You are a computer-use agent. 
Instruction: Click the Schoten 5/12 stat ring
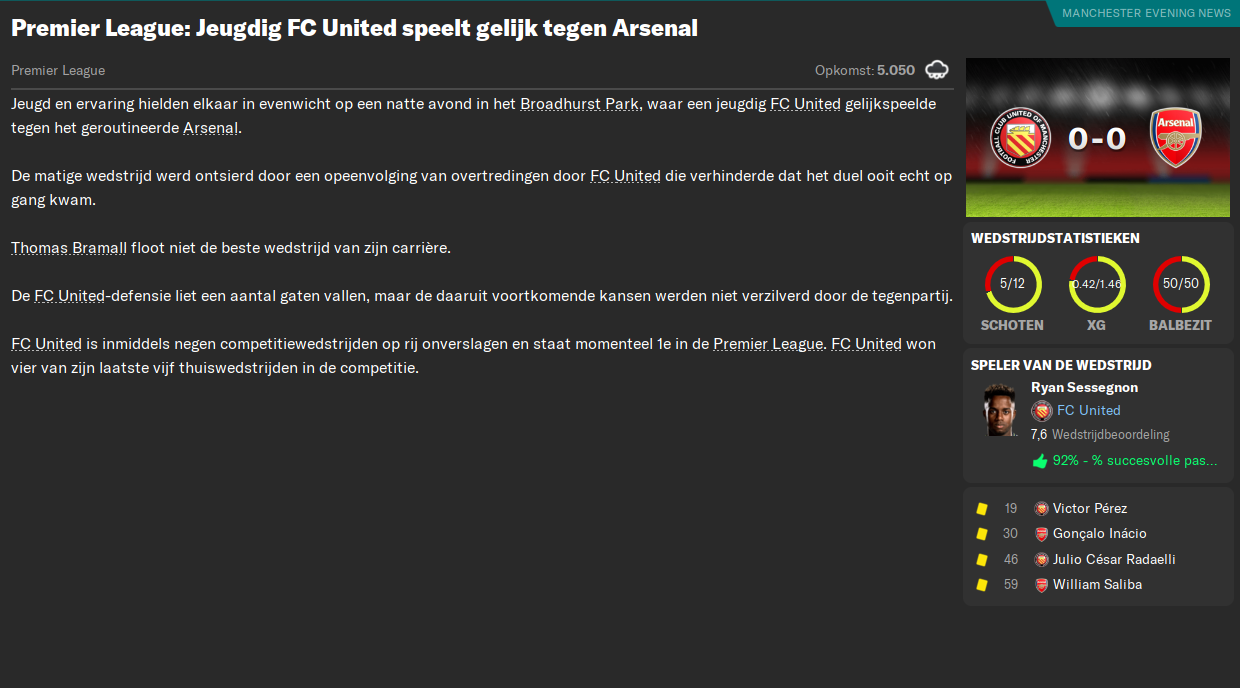pos(1013,283)
